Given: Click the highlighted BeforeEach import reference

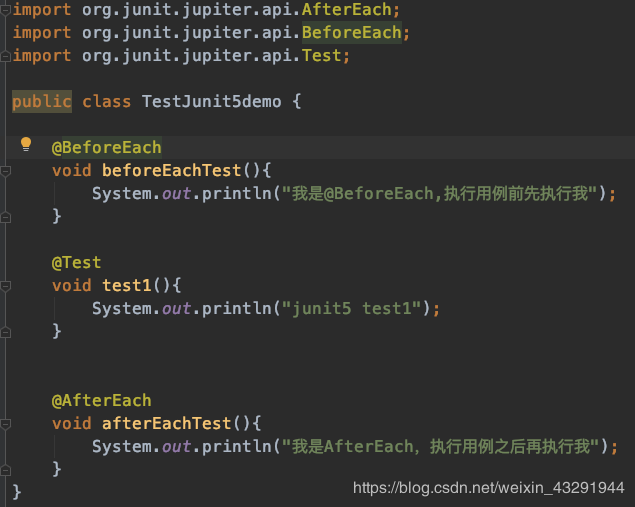Looking at the screenshot, I should click(352, 32).
